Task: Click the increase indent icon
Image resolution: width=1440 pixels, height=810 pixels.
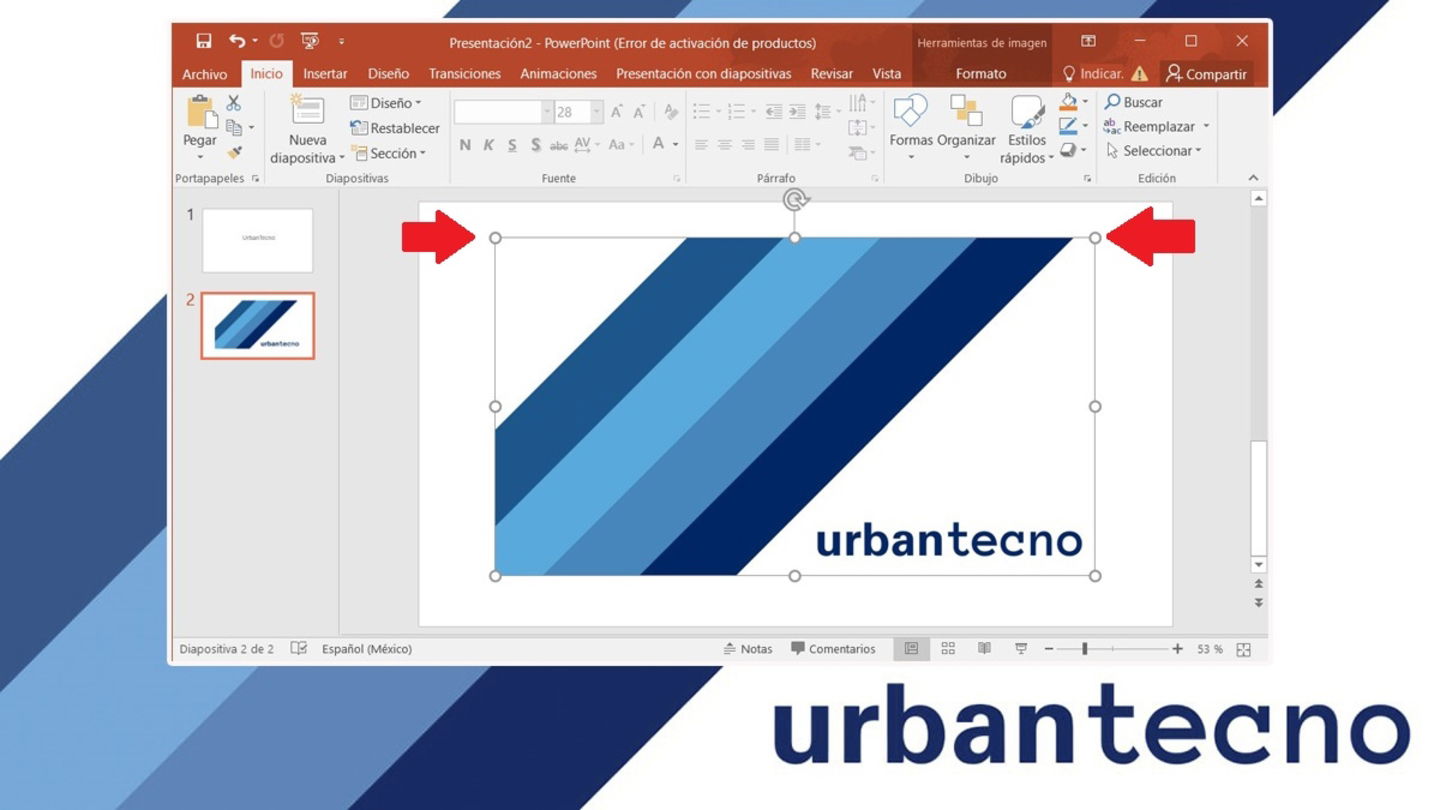Action: [x=797, y=112]
